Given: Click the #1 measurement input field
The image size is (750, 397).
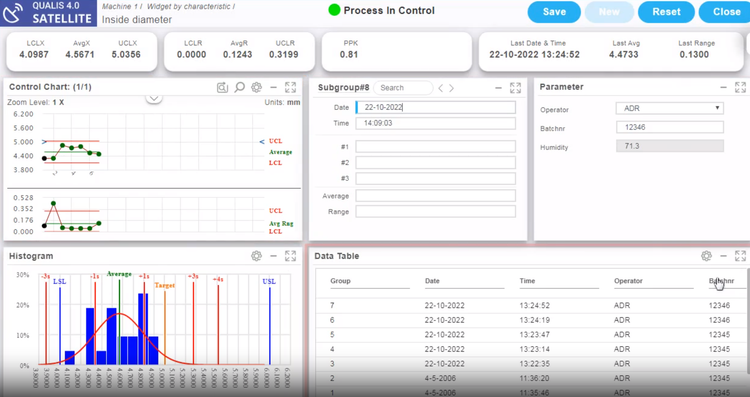Looking at the screenshot, I should 436,146.
